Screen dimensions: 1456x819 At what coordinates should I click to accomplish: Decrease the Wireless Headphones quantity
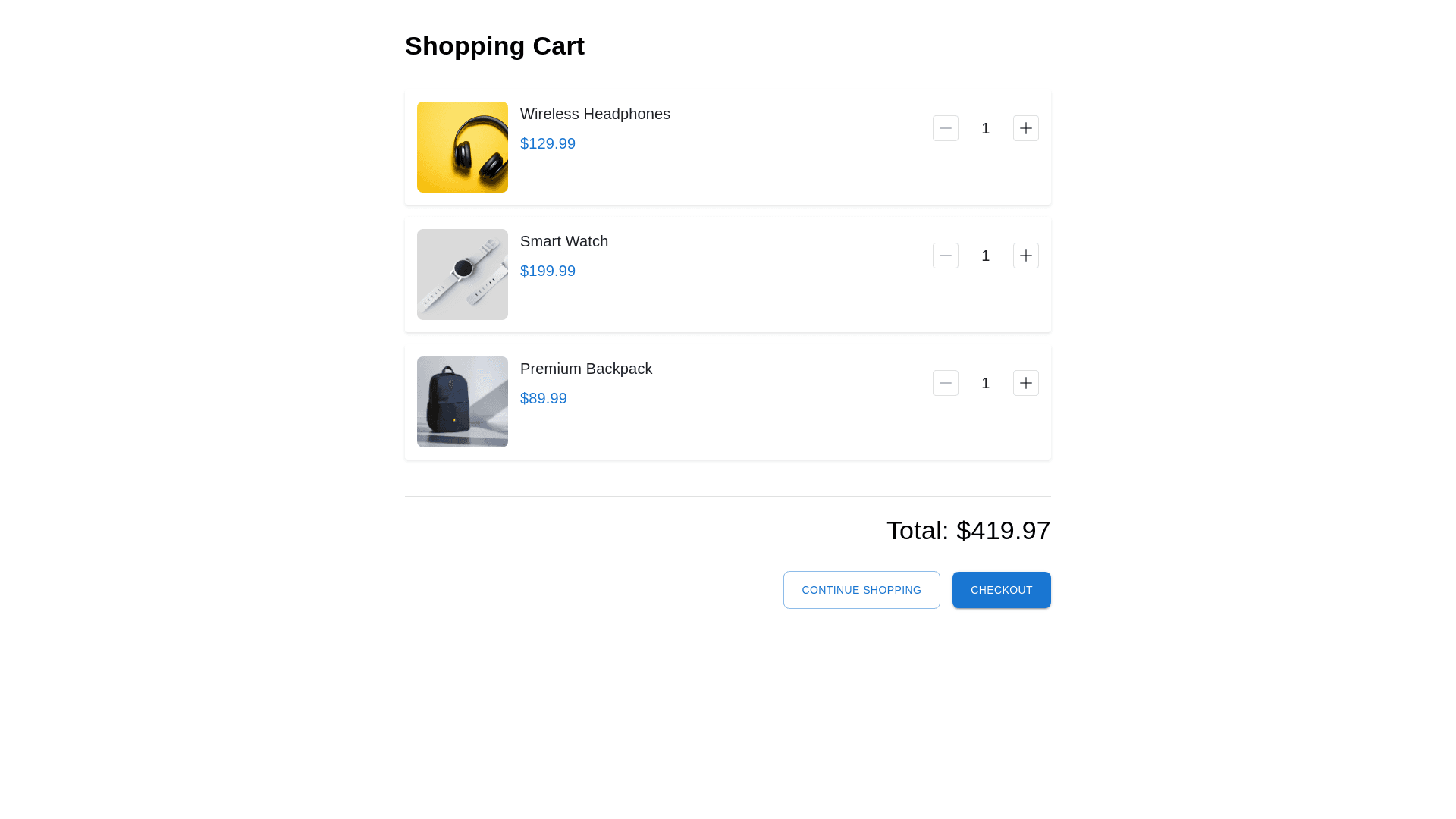pos(946,128)
